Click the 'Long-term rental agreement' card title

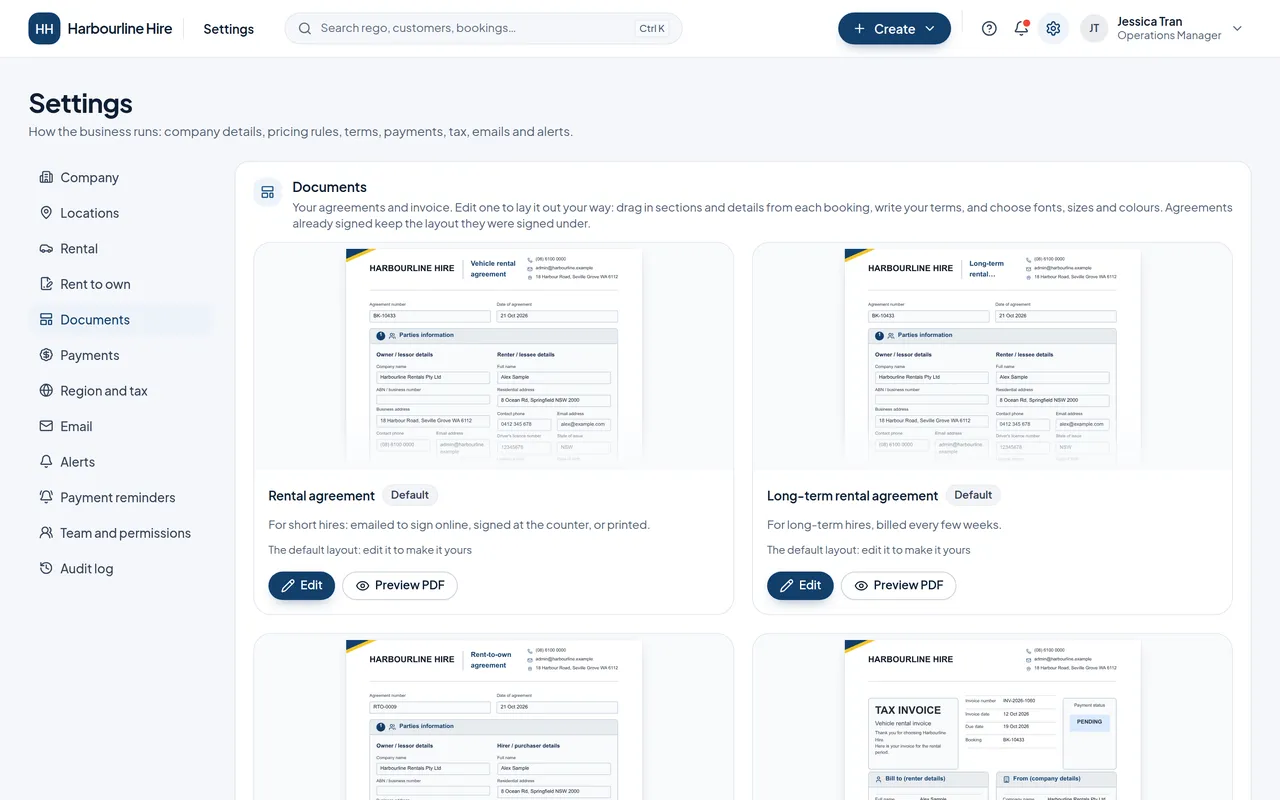click(x=852, y=496)
